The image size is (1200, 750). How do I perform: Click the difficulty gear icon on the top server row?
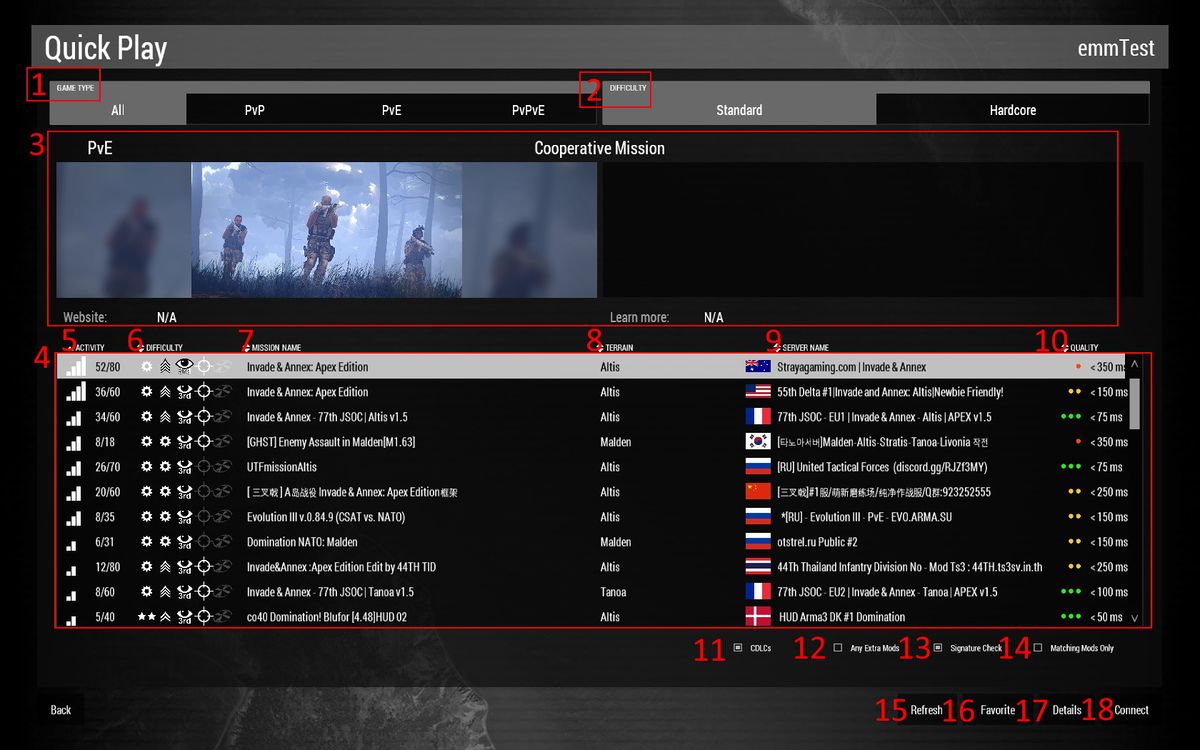(147, 366)
